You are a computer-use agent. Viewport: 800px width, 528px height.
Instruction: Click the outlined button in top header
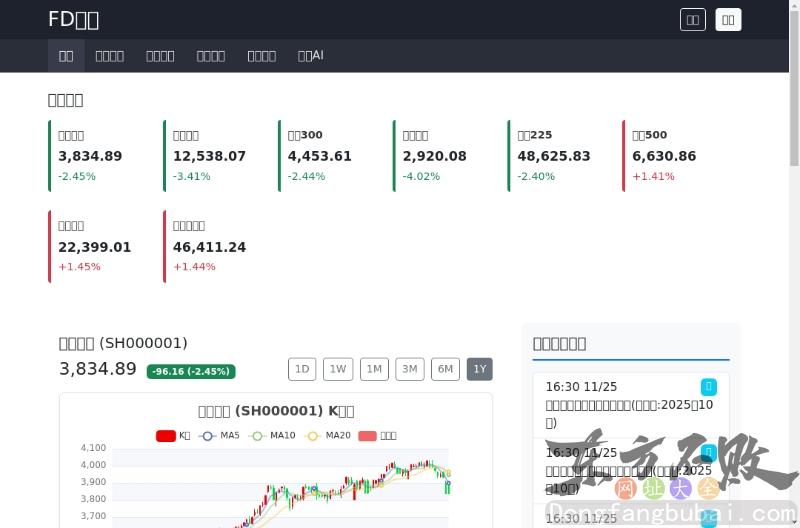tap(692, 19)
